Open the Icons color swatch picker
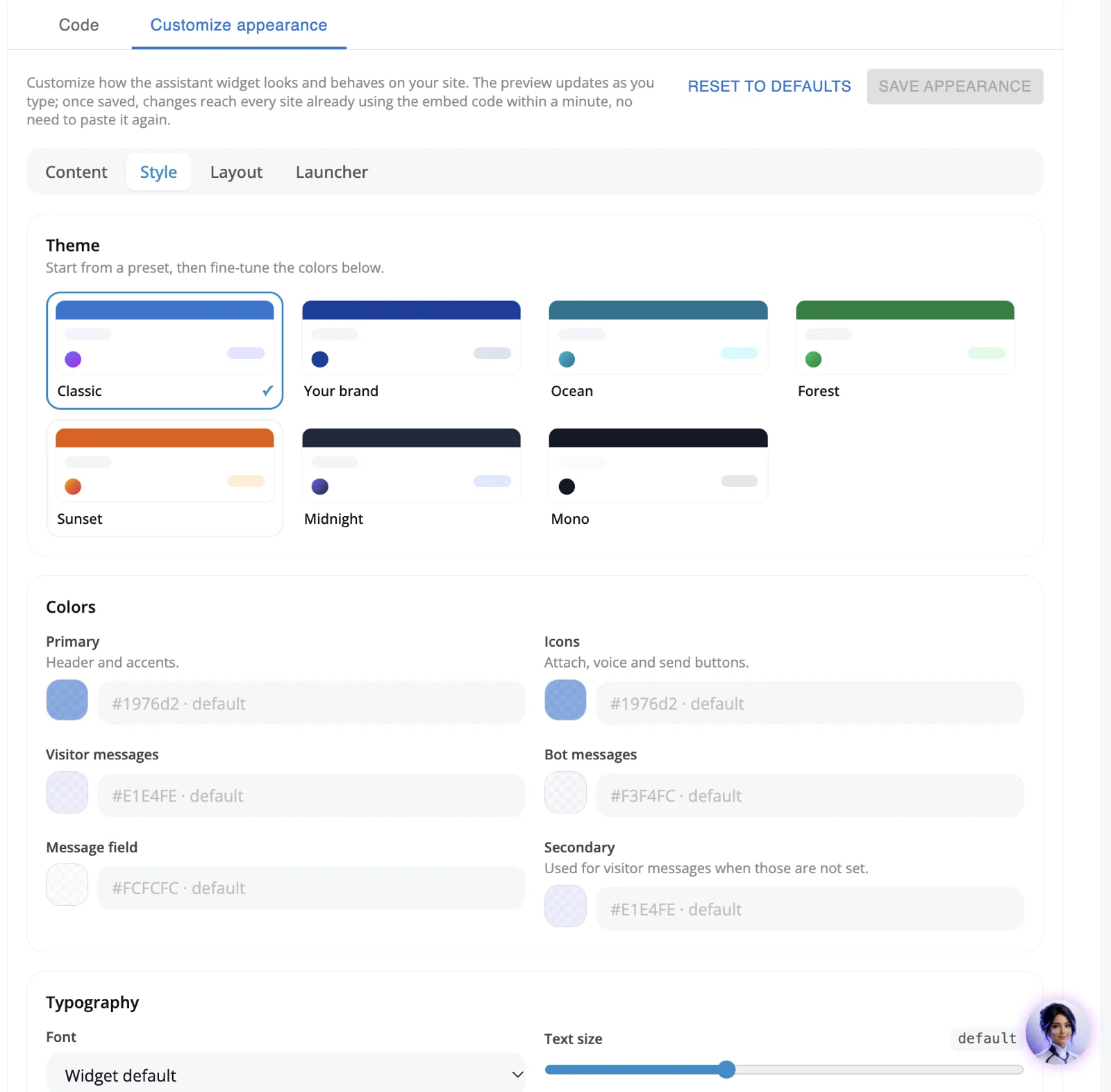Screen dimensions: 1111x1092 (x=565, y=700)
